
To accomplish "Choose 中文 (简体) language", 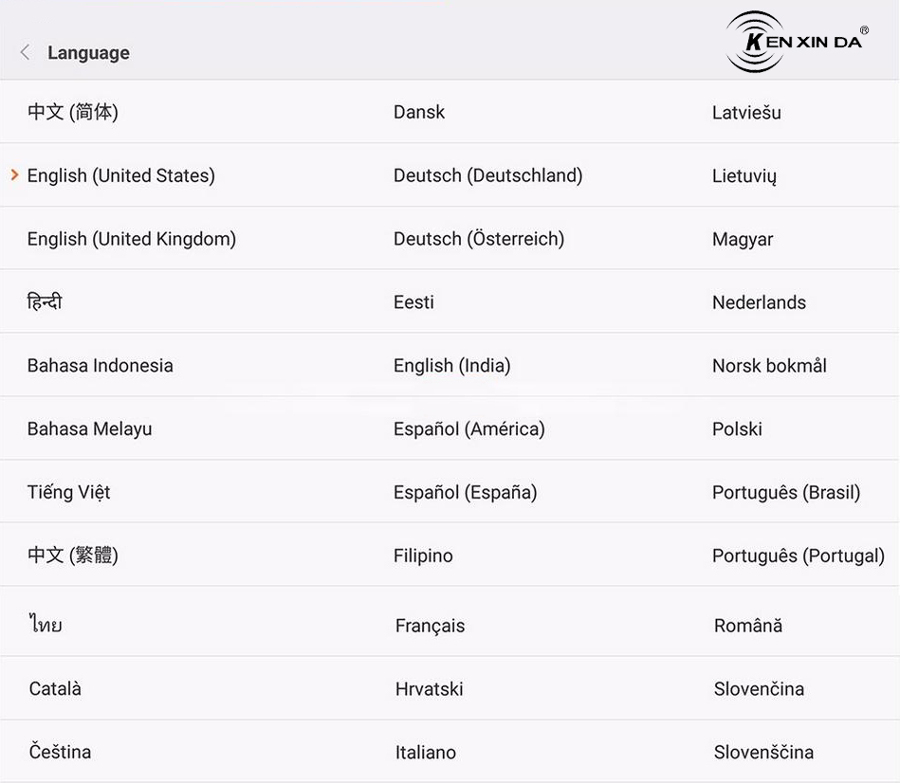I will 73,112.
